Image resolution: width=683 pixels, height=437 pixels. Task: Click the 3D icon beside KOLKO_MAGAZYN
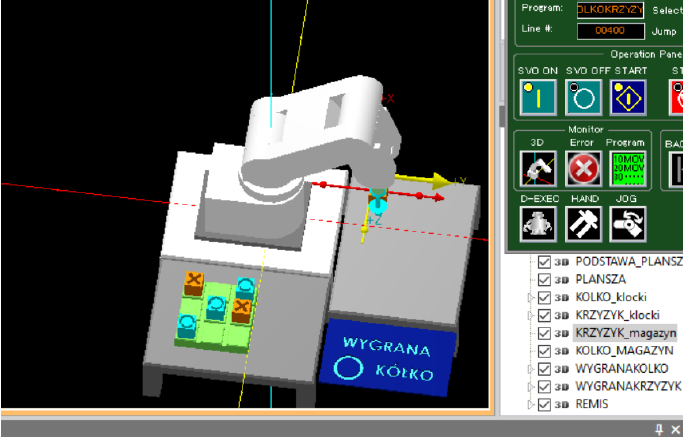tap(561, 352)
